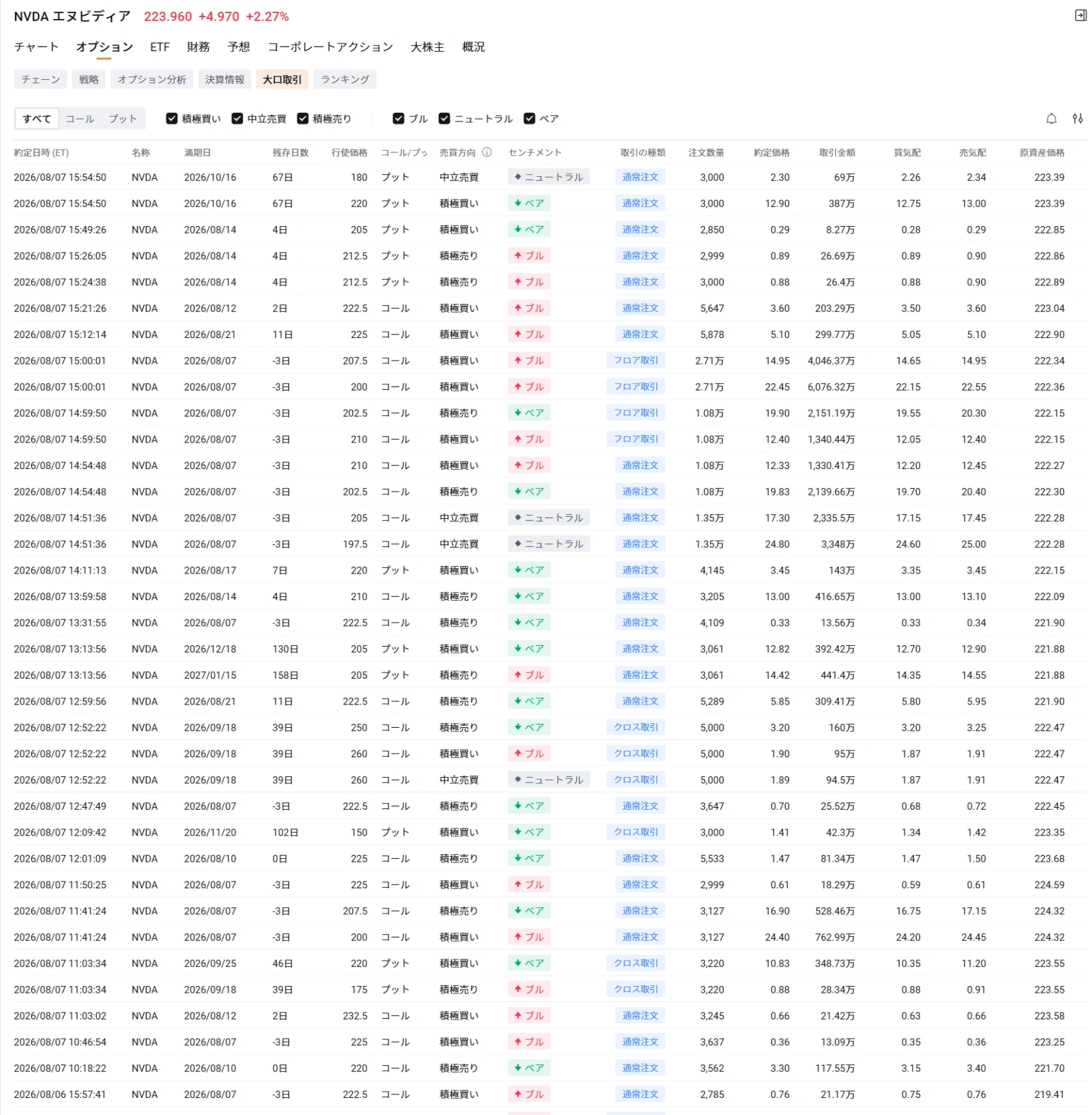Click the bell alert icon
The image size is (1092, 1115).
tap(1051, 119)
